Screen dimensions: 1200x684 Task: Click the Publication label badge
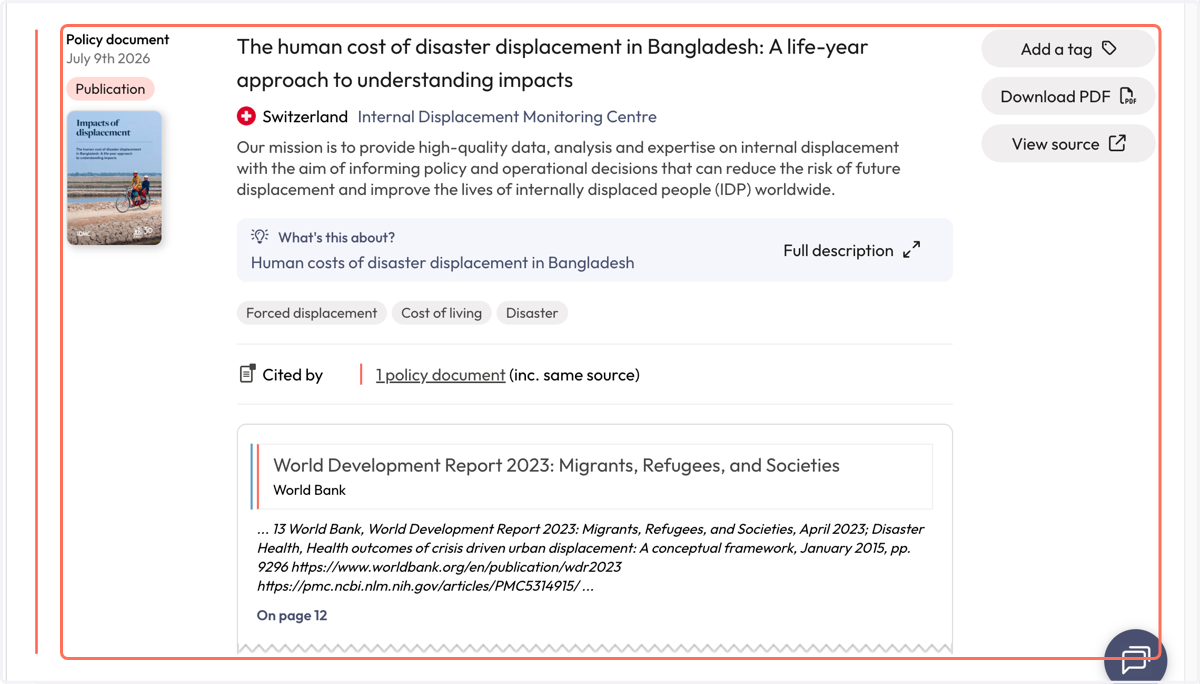(x=110, y=89)
